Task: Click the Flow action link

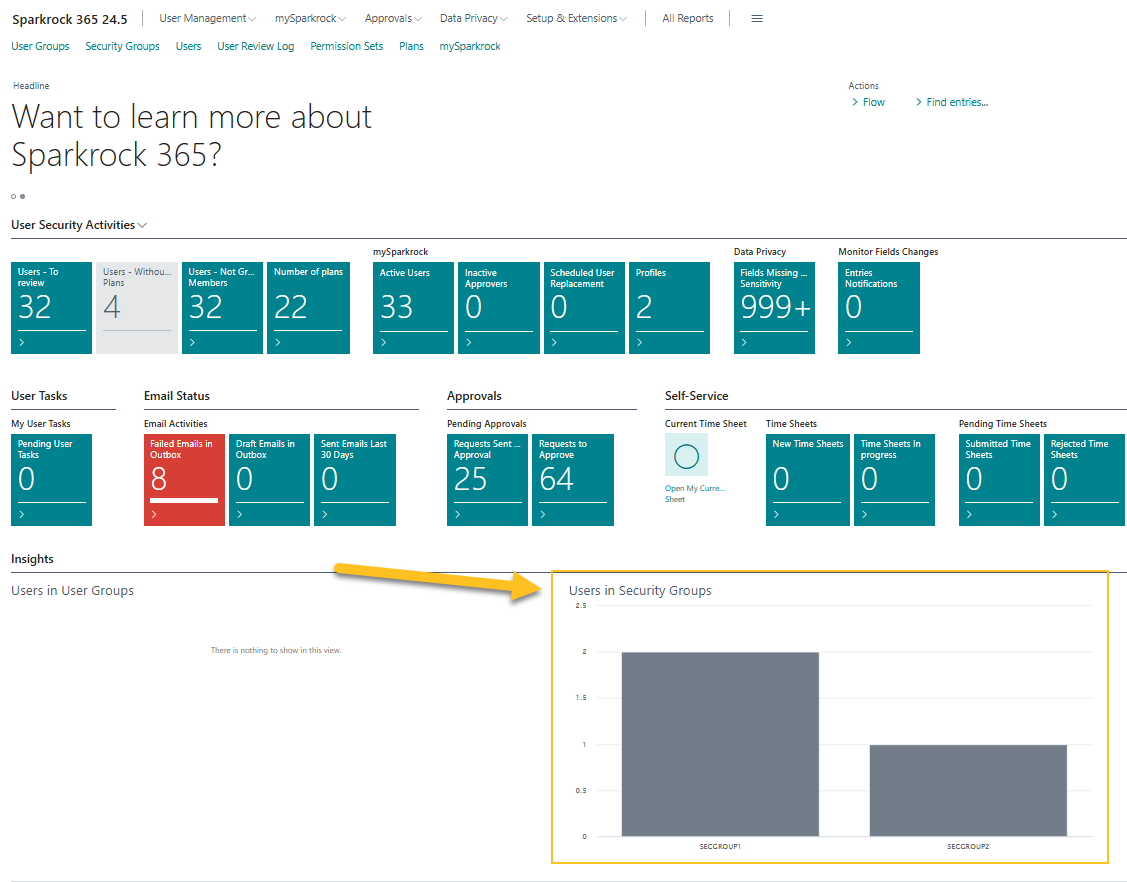Action: (873, 102)
